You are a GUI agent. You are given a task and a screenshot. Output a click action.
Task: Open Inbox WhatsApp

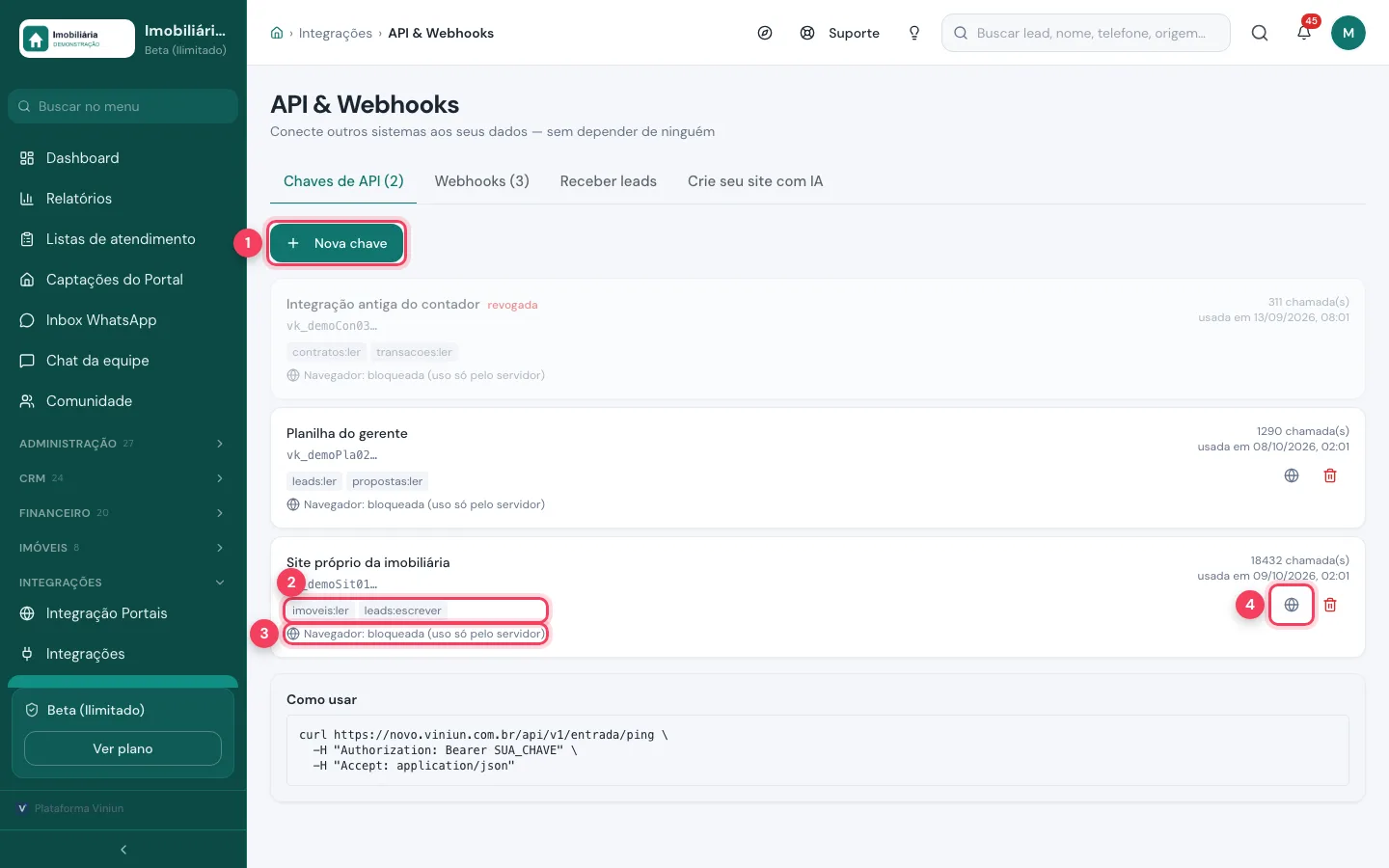pyautogui.click(x=123, y=320)
